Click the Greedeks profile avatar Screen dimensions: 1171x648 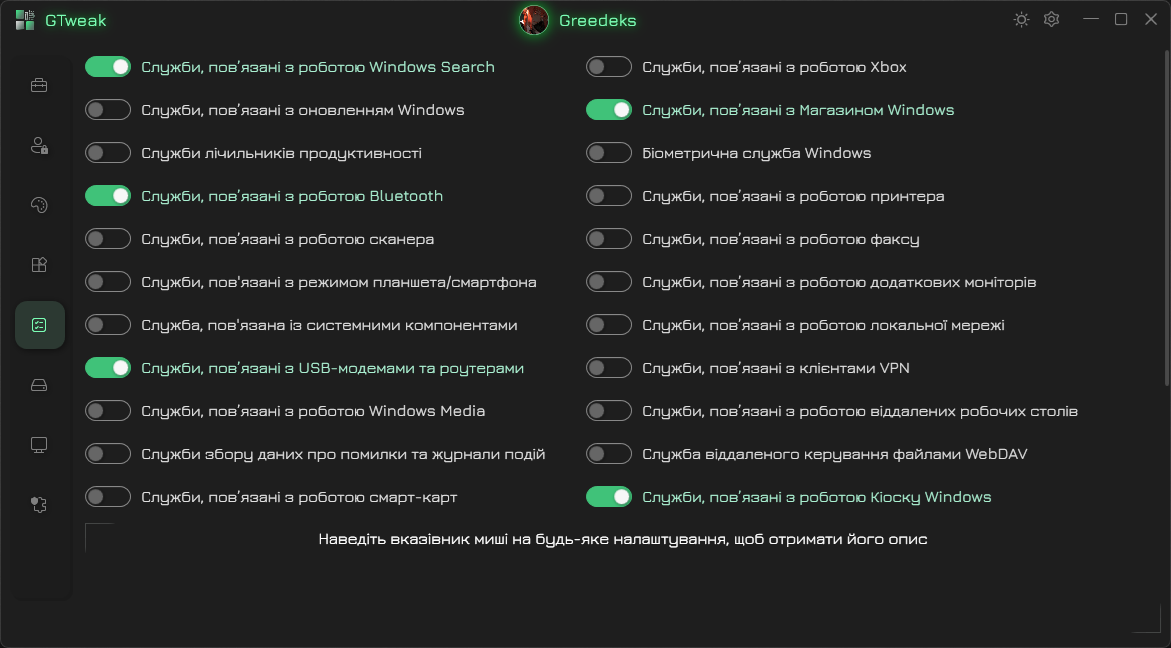(534, 20)
